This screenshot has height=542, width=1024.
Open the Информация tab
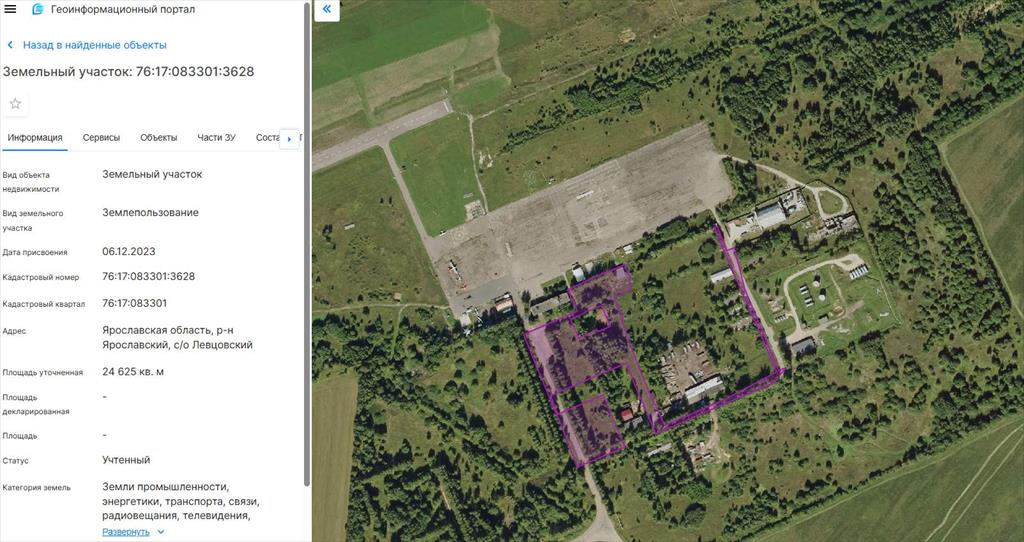(x=35, y=138)
